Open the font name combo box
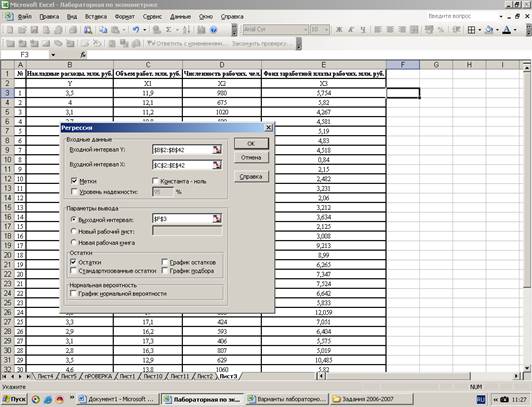This screenshot has width=532, height=407. [276, 30]
